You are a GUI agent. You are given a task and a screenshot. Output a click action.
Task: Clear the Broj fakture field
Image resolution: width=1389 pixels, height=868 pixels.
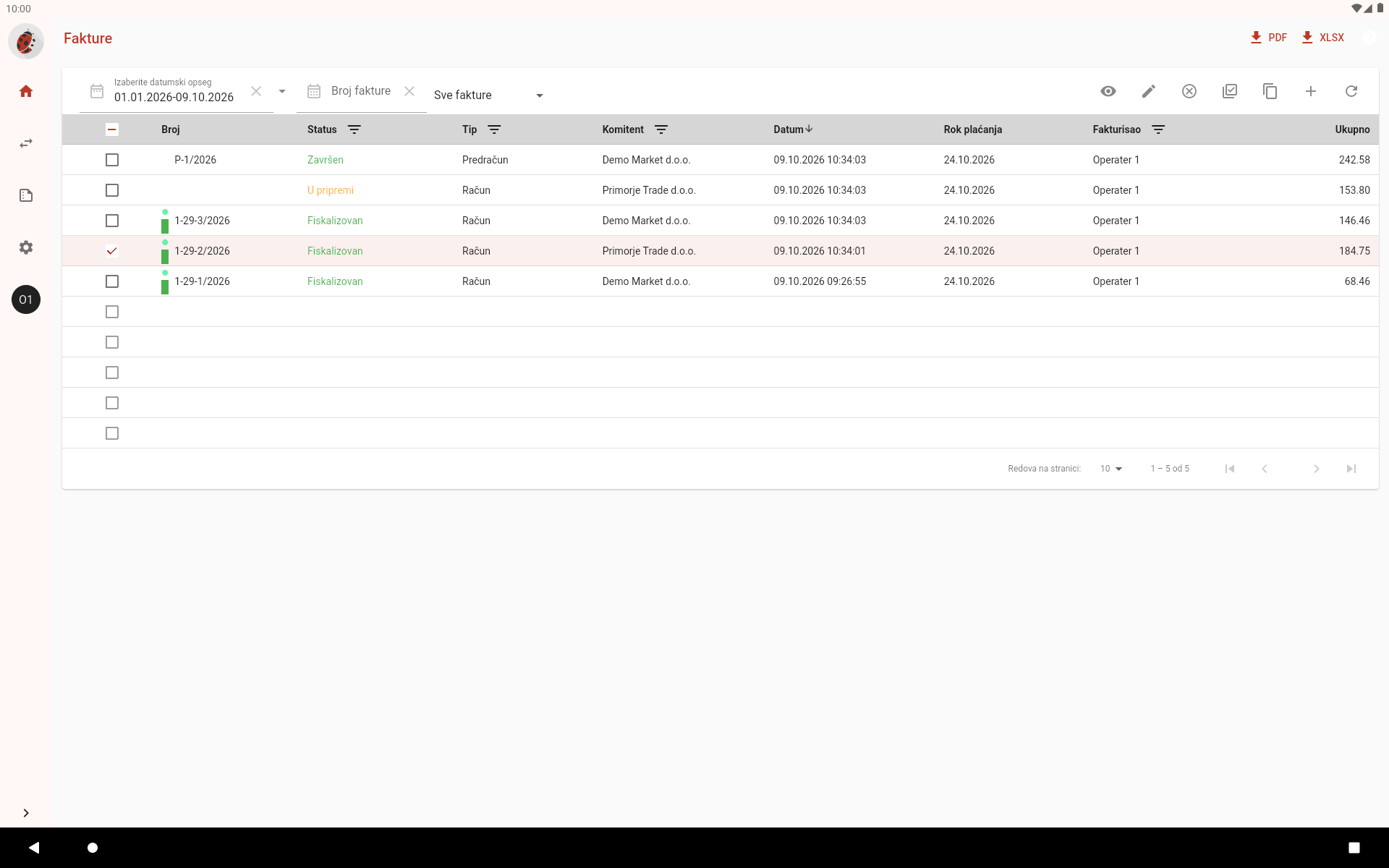tap(409, 91)
